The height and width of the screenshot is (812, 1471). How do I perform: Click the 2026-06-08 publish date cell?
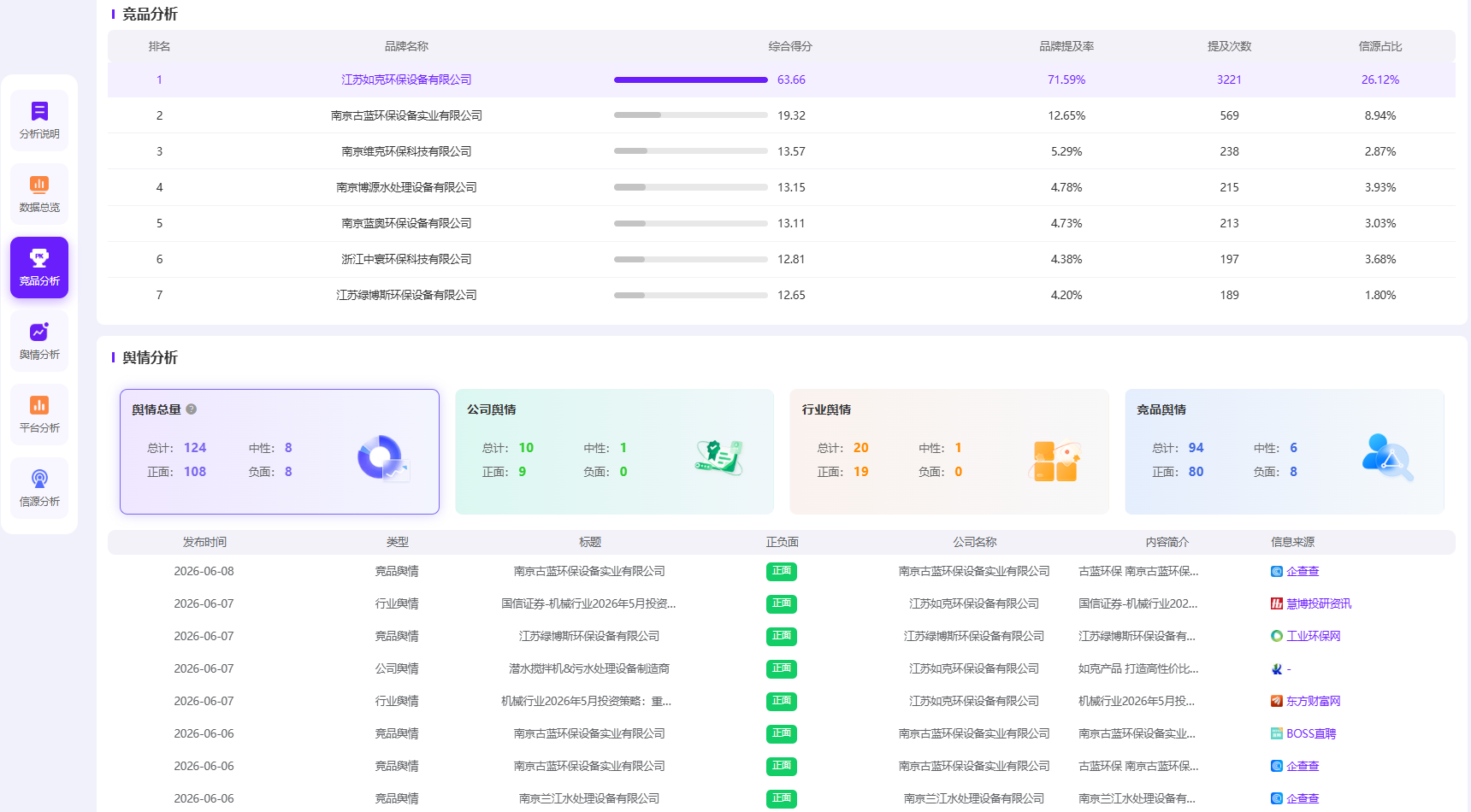pyautogui.click(x=204, y=572)
